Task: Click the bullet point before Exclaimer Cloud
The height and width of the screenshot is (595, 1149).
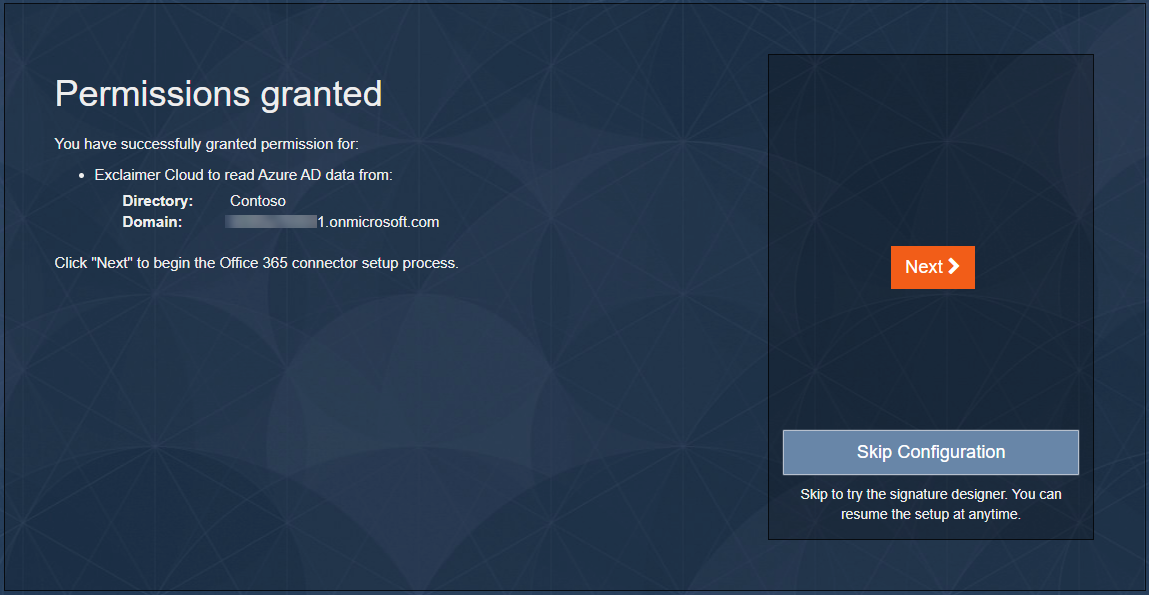Action: [x=81, y=175]
